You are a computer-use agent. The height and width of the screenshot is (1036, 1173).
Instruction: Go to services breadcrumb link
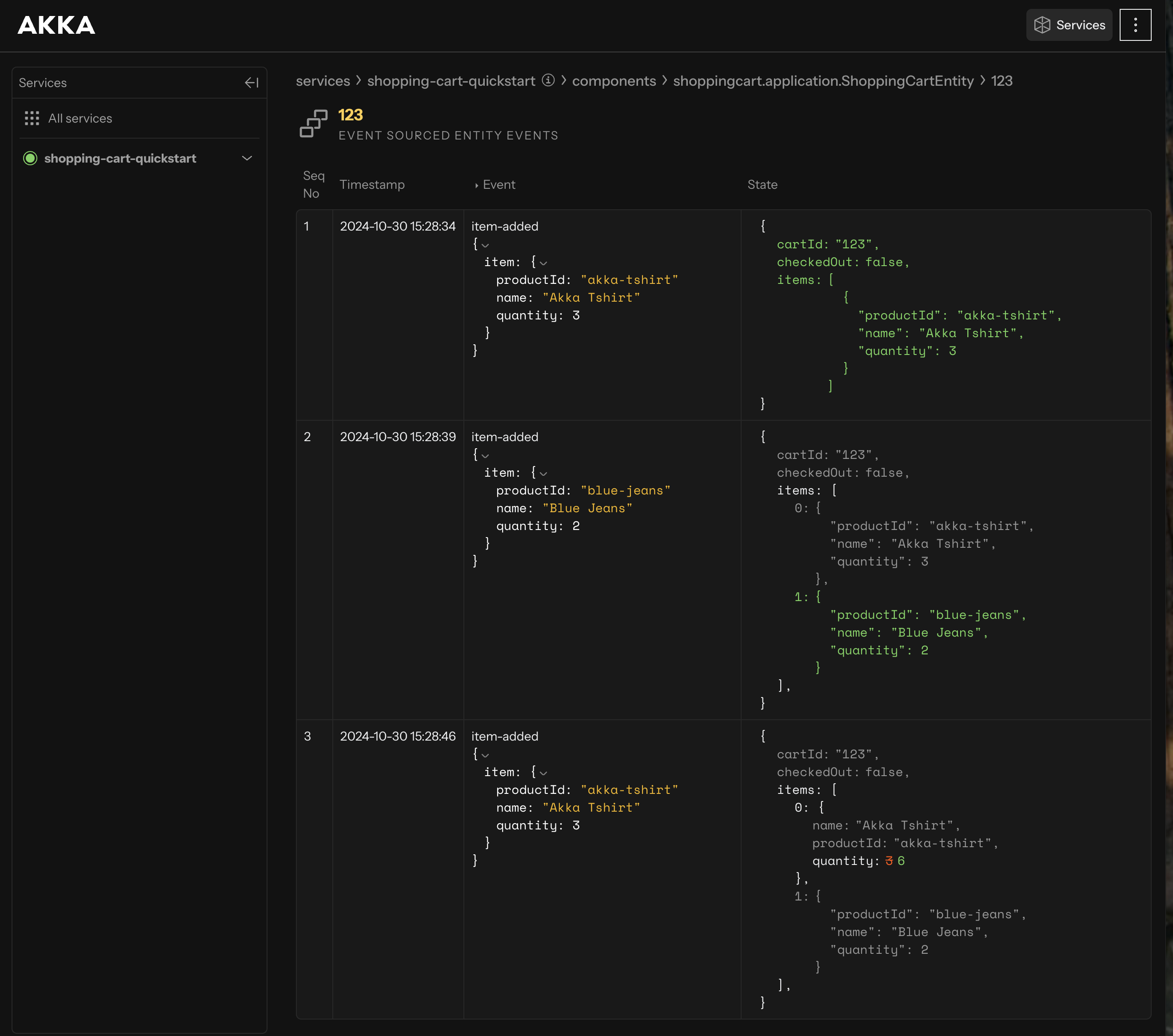coord(323,81)
